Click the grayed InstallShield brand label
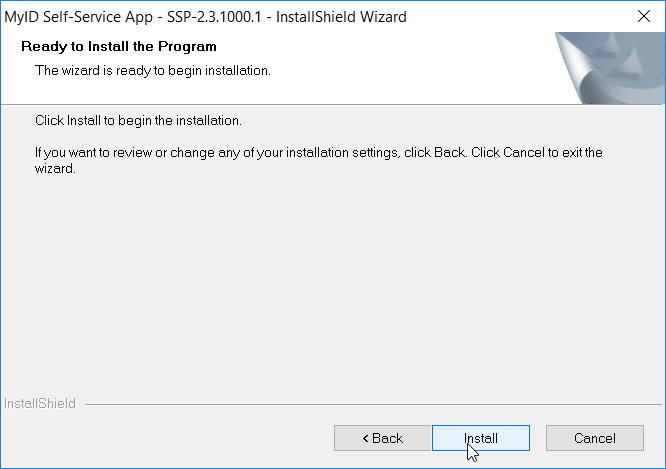The width and height of the screenshot is (666, 469). [40, 403]
